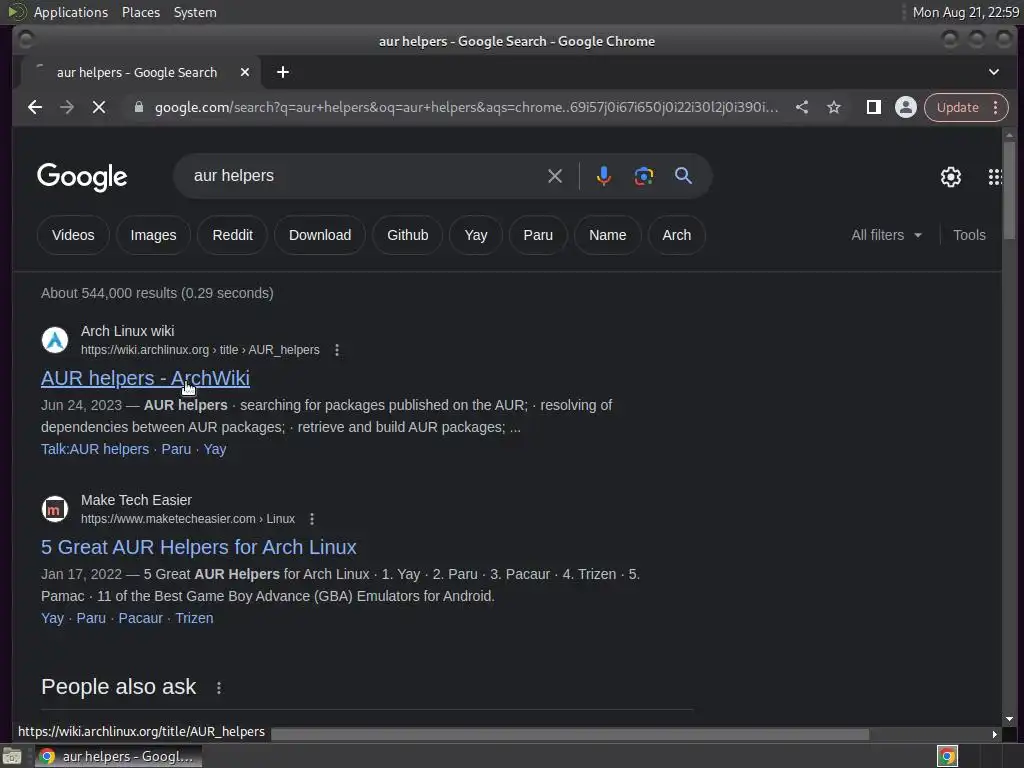Filter results by Videos
Viewport: 1024px width, 768px height.
point(73,235)
